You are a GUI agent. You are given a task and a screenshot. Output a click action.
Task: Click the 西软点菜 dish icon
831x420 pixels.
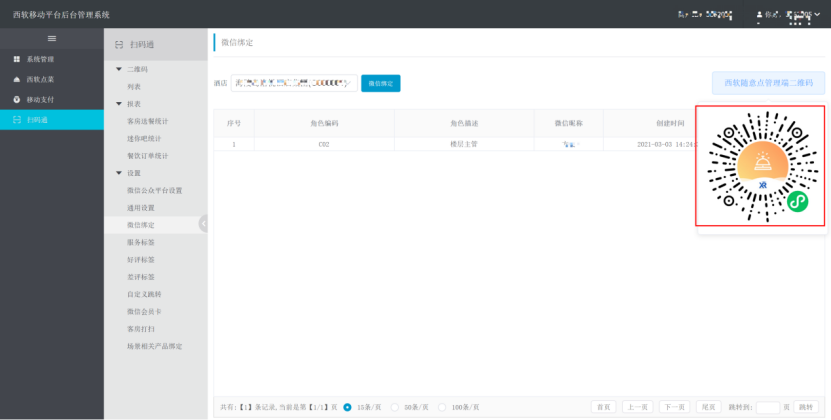click(x=16, y=80)
